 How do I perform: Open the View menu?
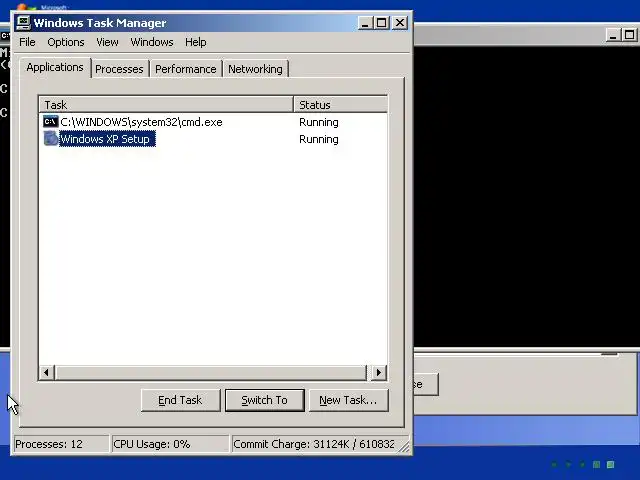[107, 42]
